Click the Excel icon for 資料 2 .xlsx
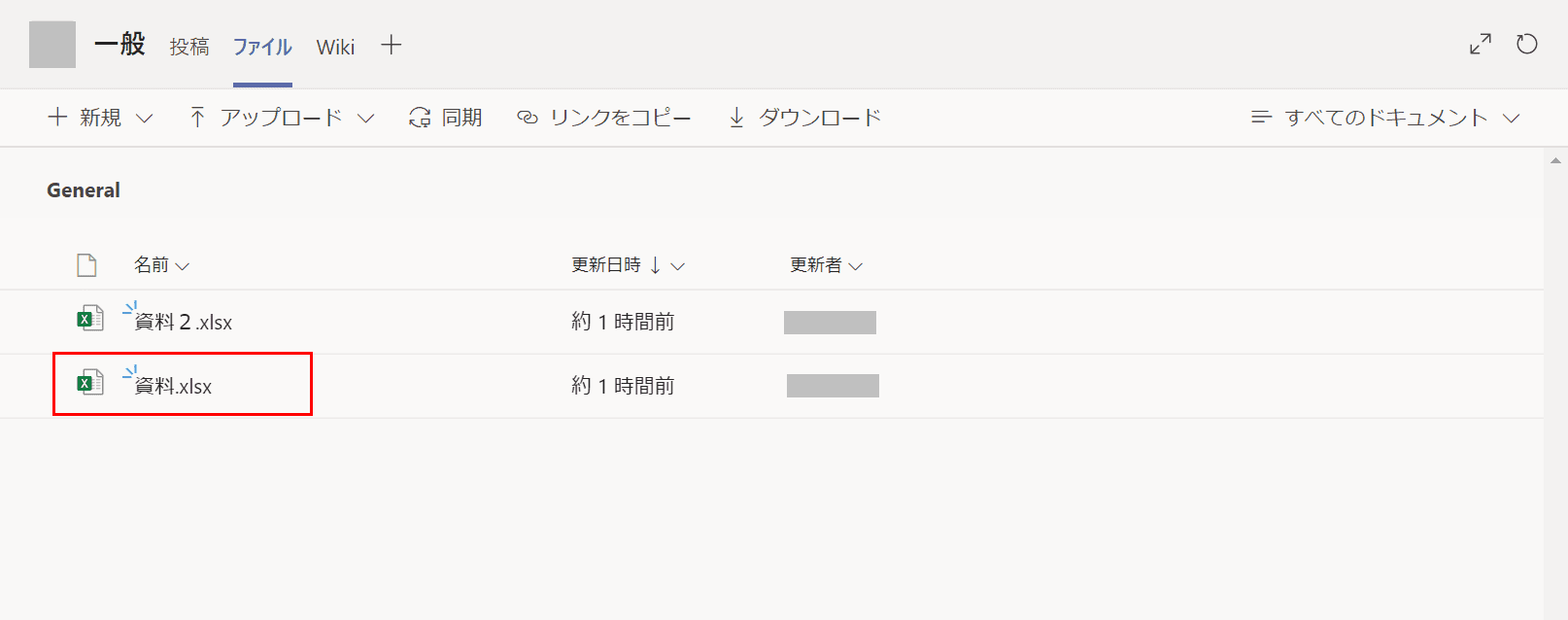 click(x=90, y=318)
